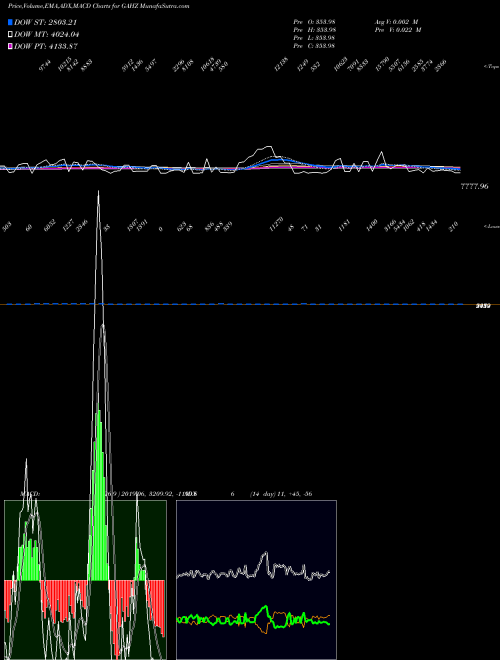Click the 11270 low-value label
Image resolution: width=500 pixels, height=660 pixels.
tap(277, 225)
